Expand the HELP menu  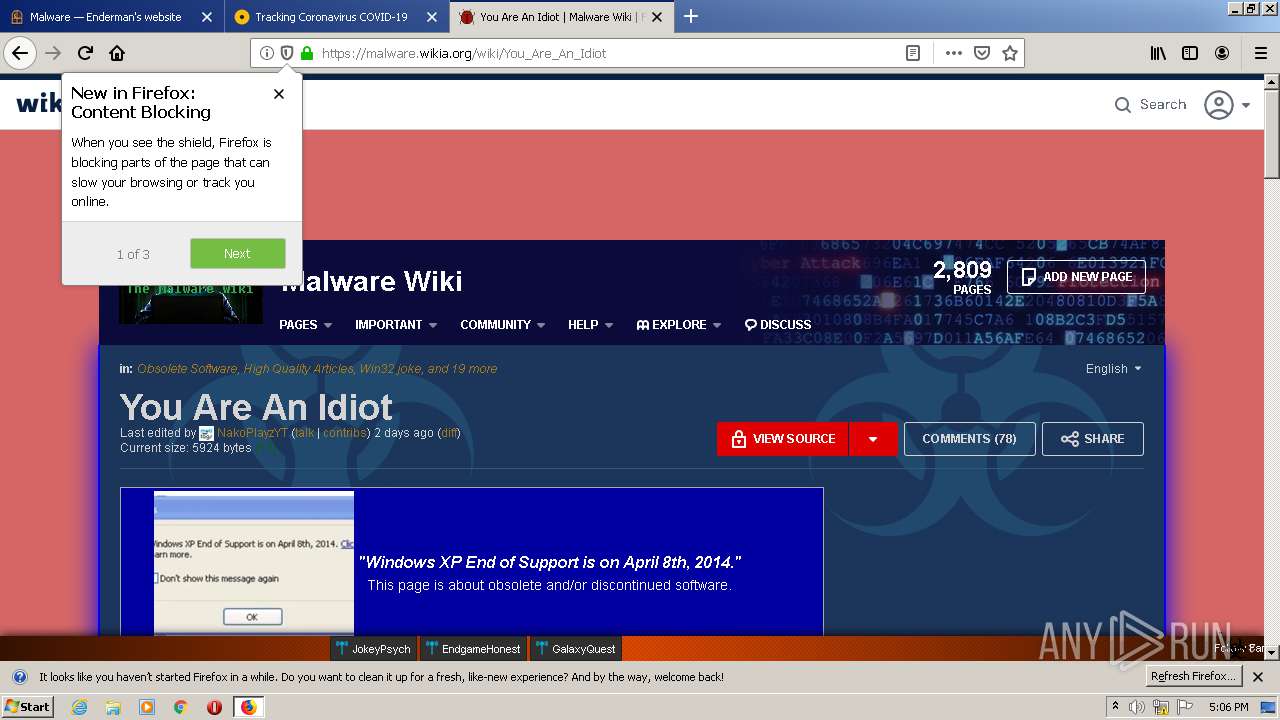(591, 325)
